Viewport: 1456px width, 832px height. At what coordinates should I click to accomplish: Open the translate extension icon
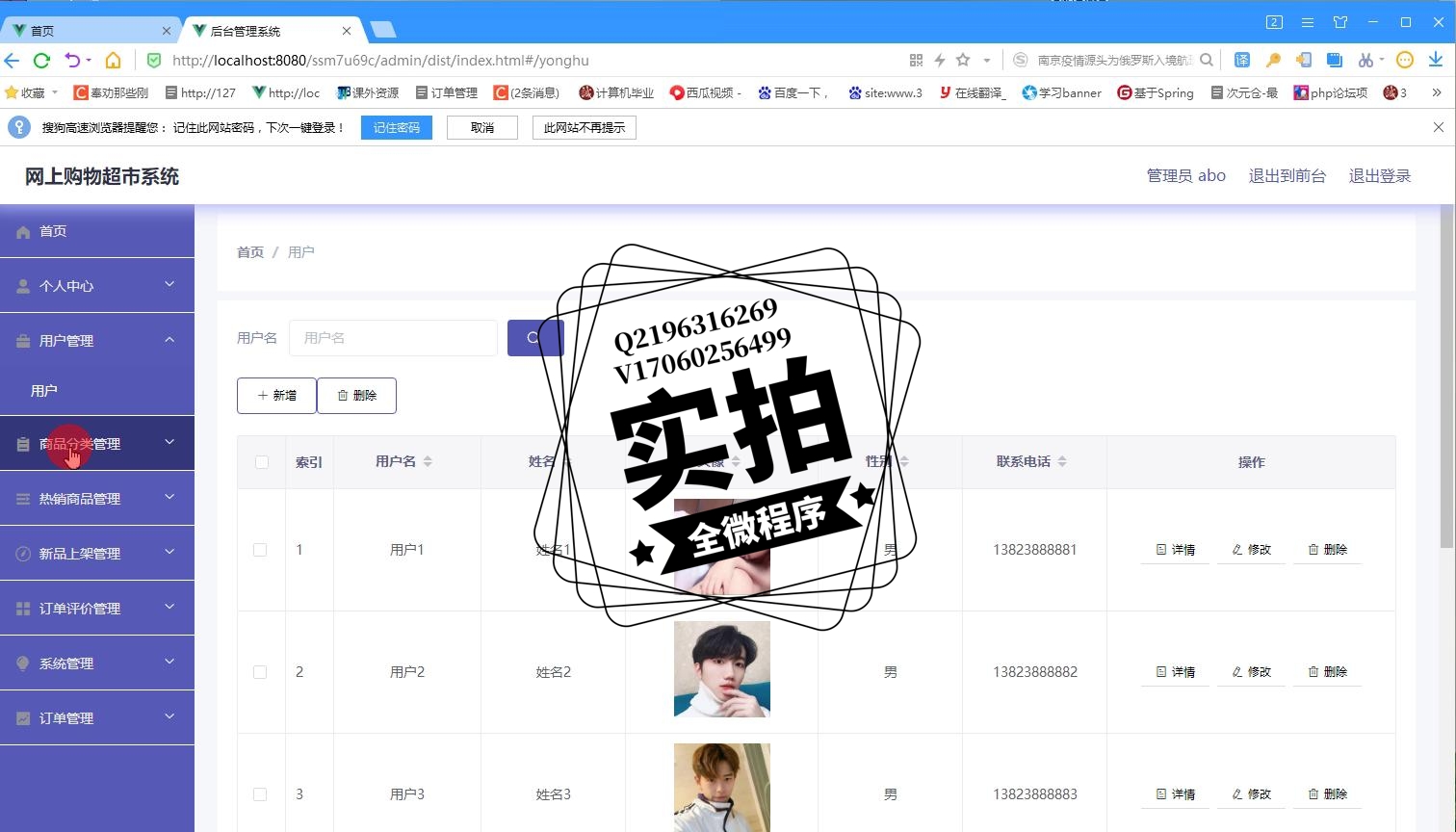[1242, 60]
